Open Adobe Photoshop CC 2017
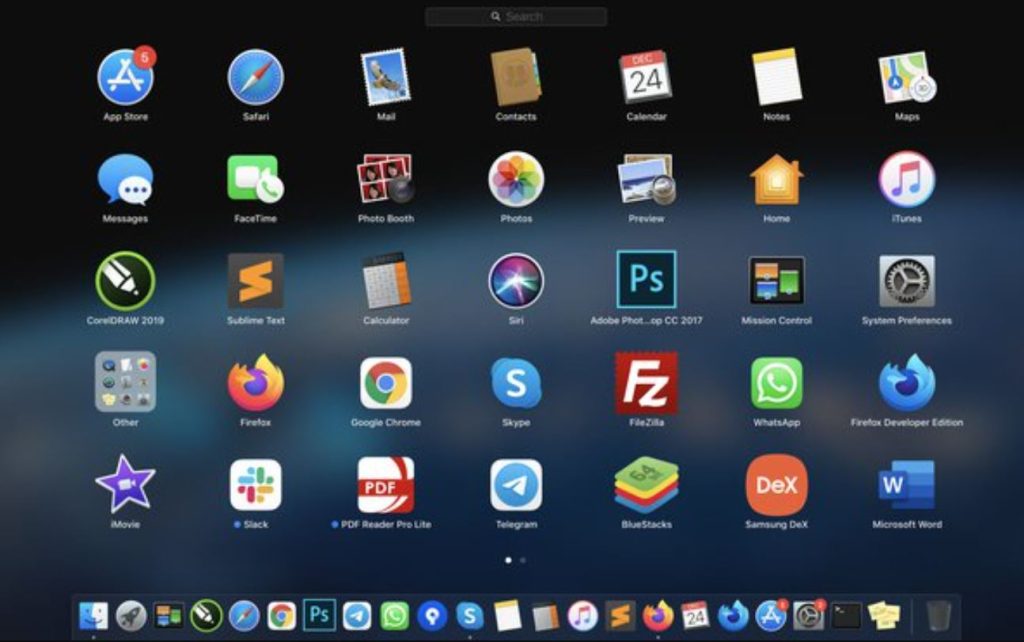 click(646, 287)
